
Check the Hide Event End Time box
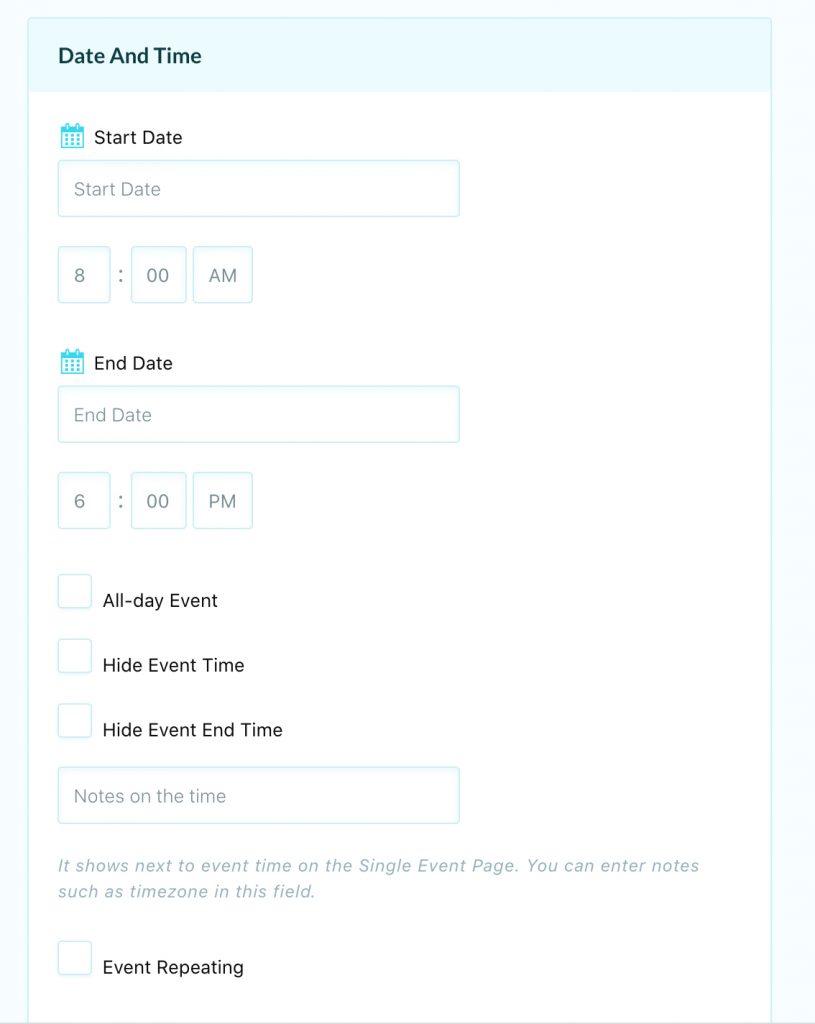pyautogui.click(x=74, y=721)
